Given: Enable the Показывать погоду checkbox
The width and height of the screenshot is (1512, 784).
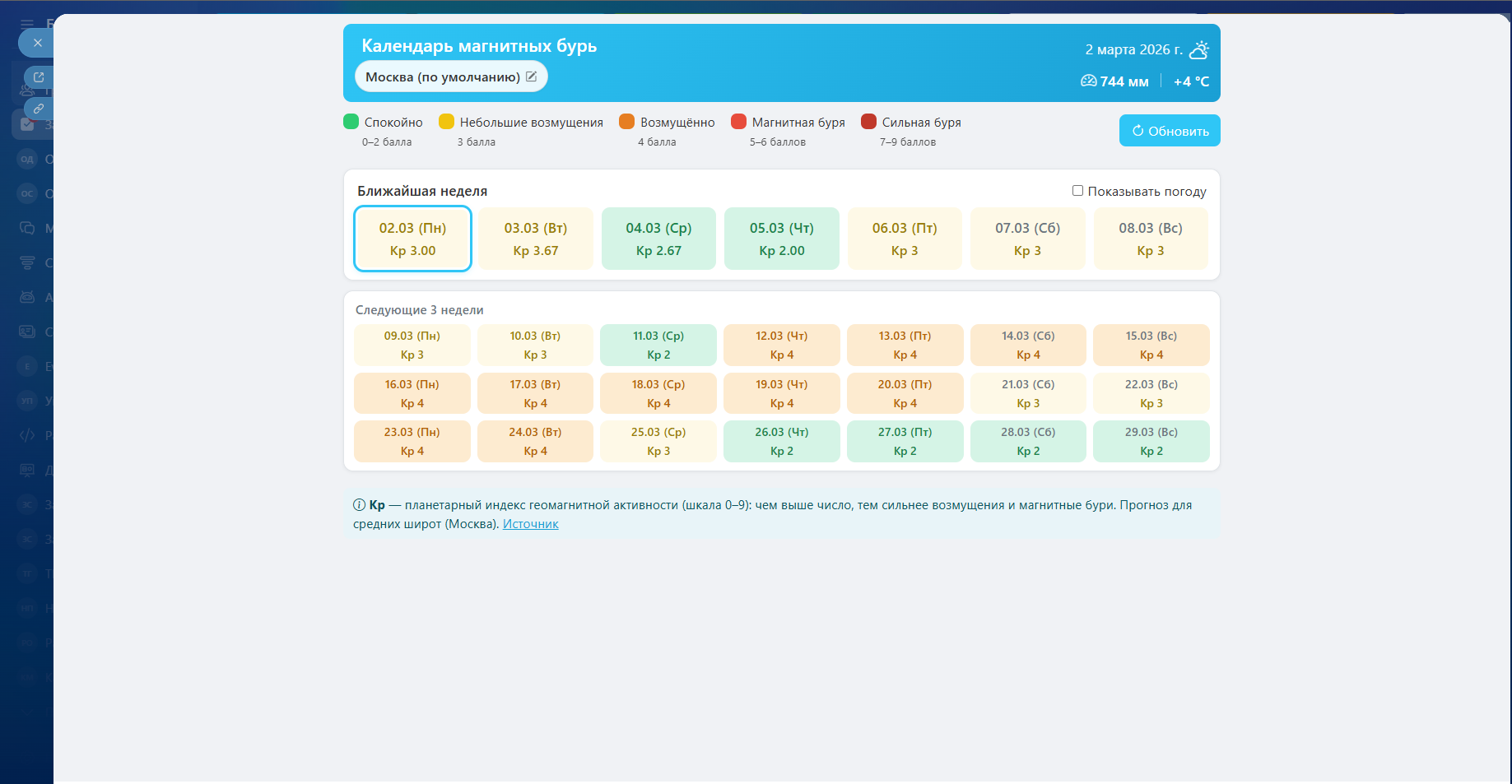Looking at the screenshot, I should click(1077, 191).
